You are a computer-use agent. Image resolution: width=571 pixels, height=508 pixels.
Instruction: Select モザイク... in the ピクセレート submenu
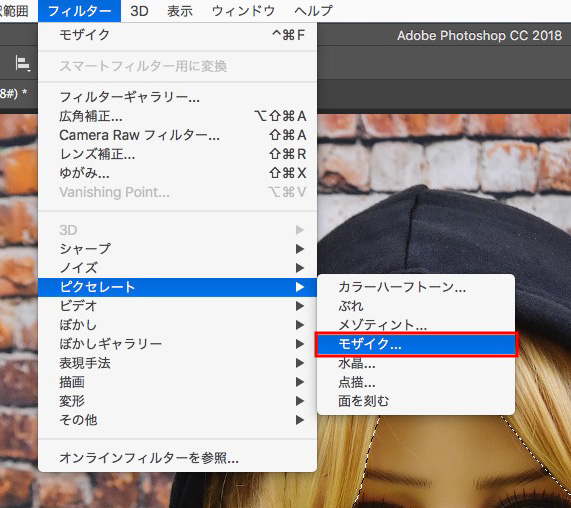pyautogui.click(x=416, y=344)
